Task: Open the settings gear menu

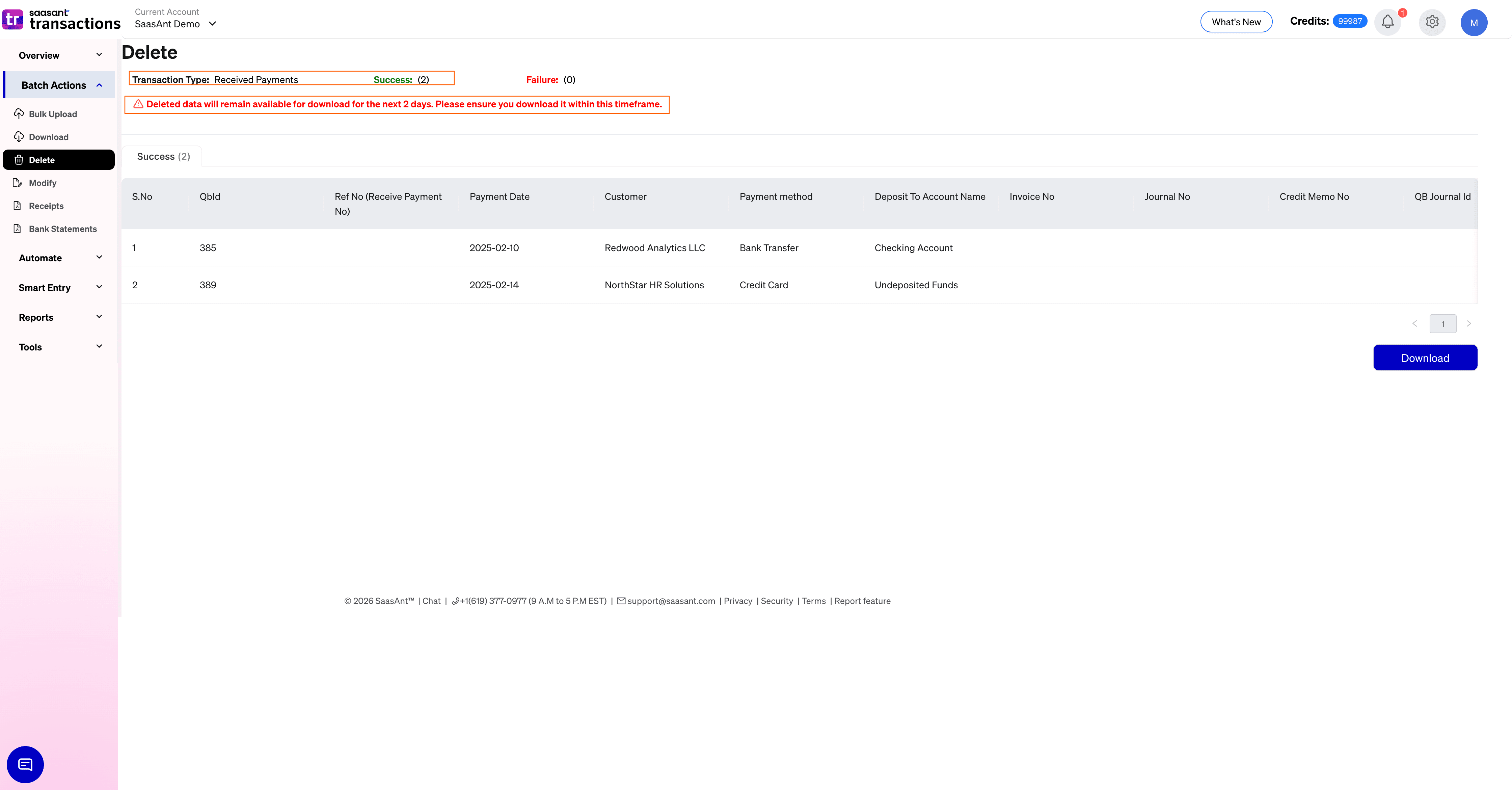Action: pyautogui.click(x=1432, y=22)
